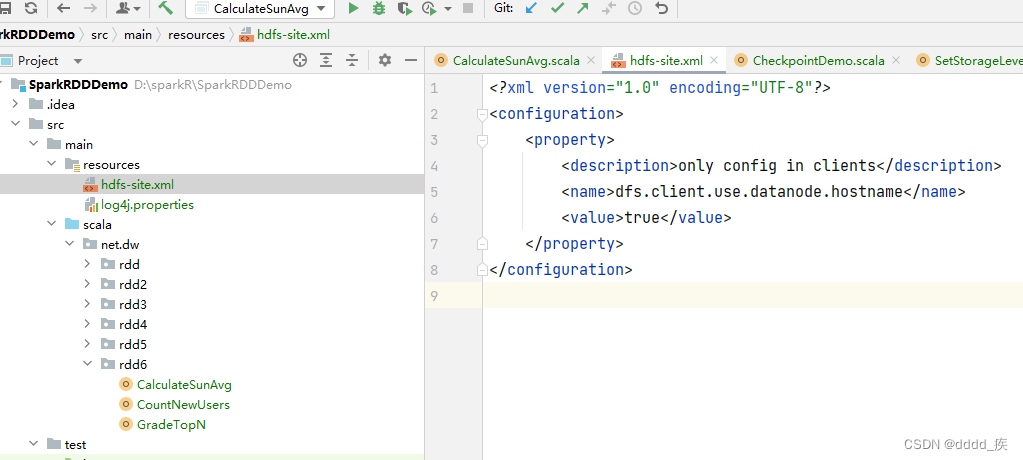Collapse the scala folder
This screenshot has width=1023, height=460.
point(52,224)
